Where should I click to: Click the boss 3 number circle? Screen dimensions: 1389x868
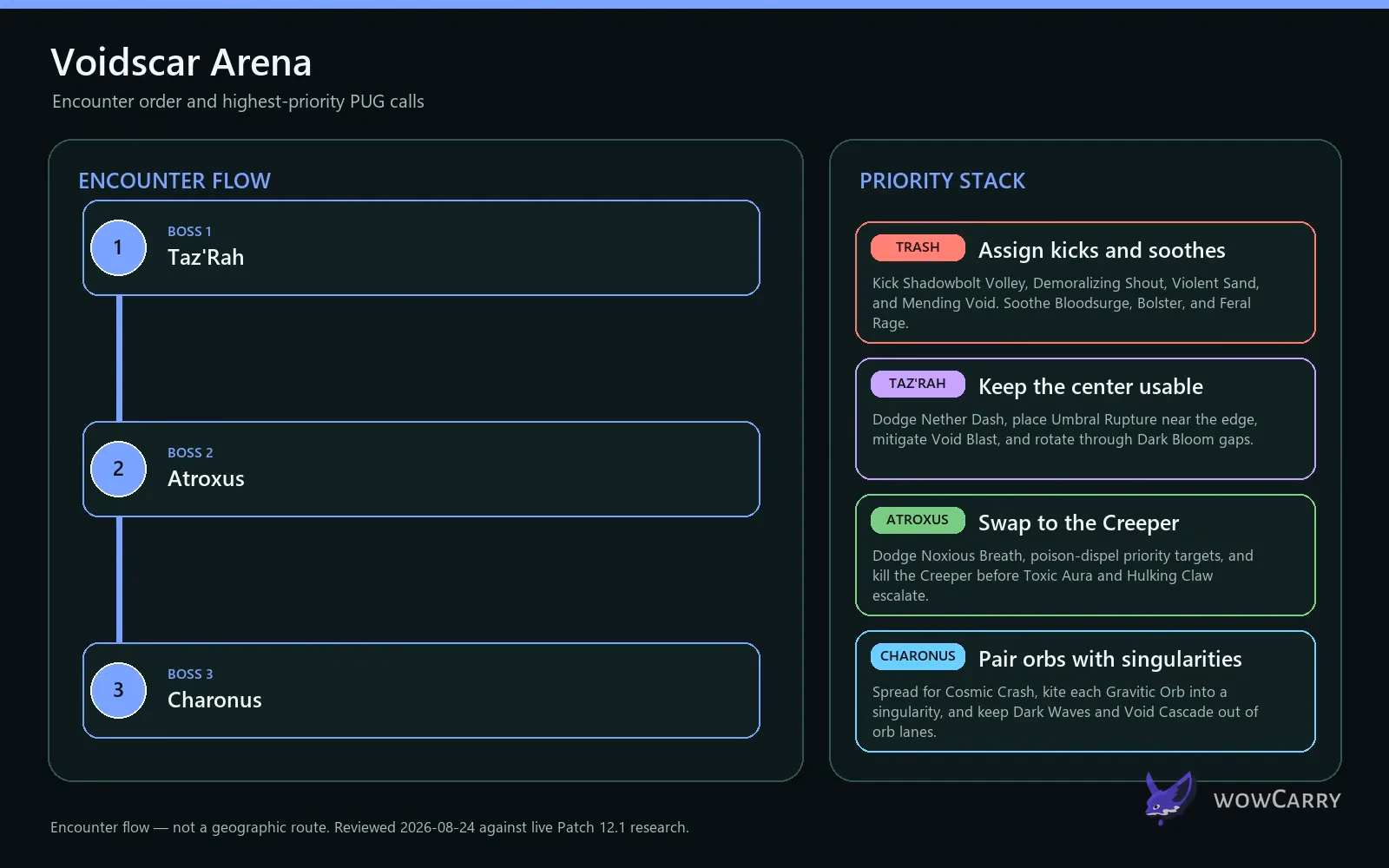(x=119, y=690)
